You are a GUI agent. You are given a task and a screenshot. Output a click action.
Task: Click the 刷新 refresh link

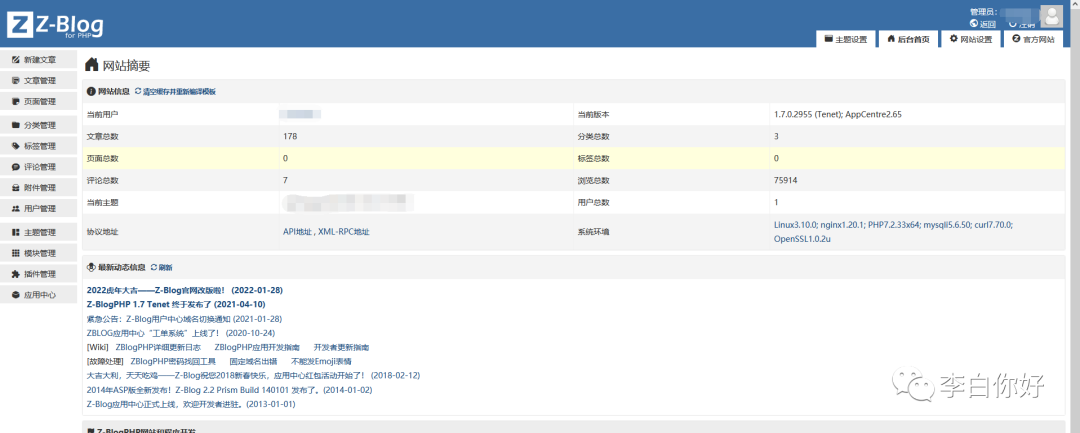(x=161, y=267)
